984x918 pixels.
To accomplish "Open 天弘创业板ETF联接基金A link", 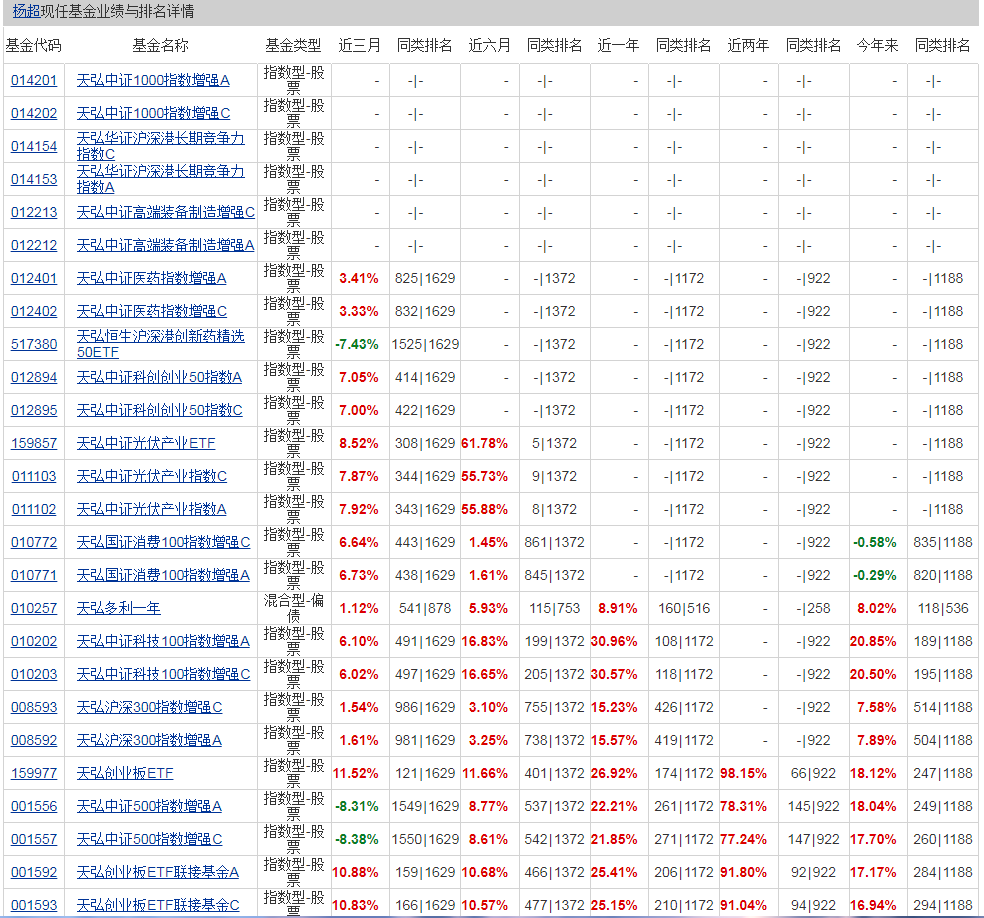I will [158, 872].
